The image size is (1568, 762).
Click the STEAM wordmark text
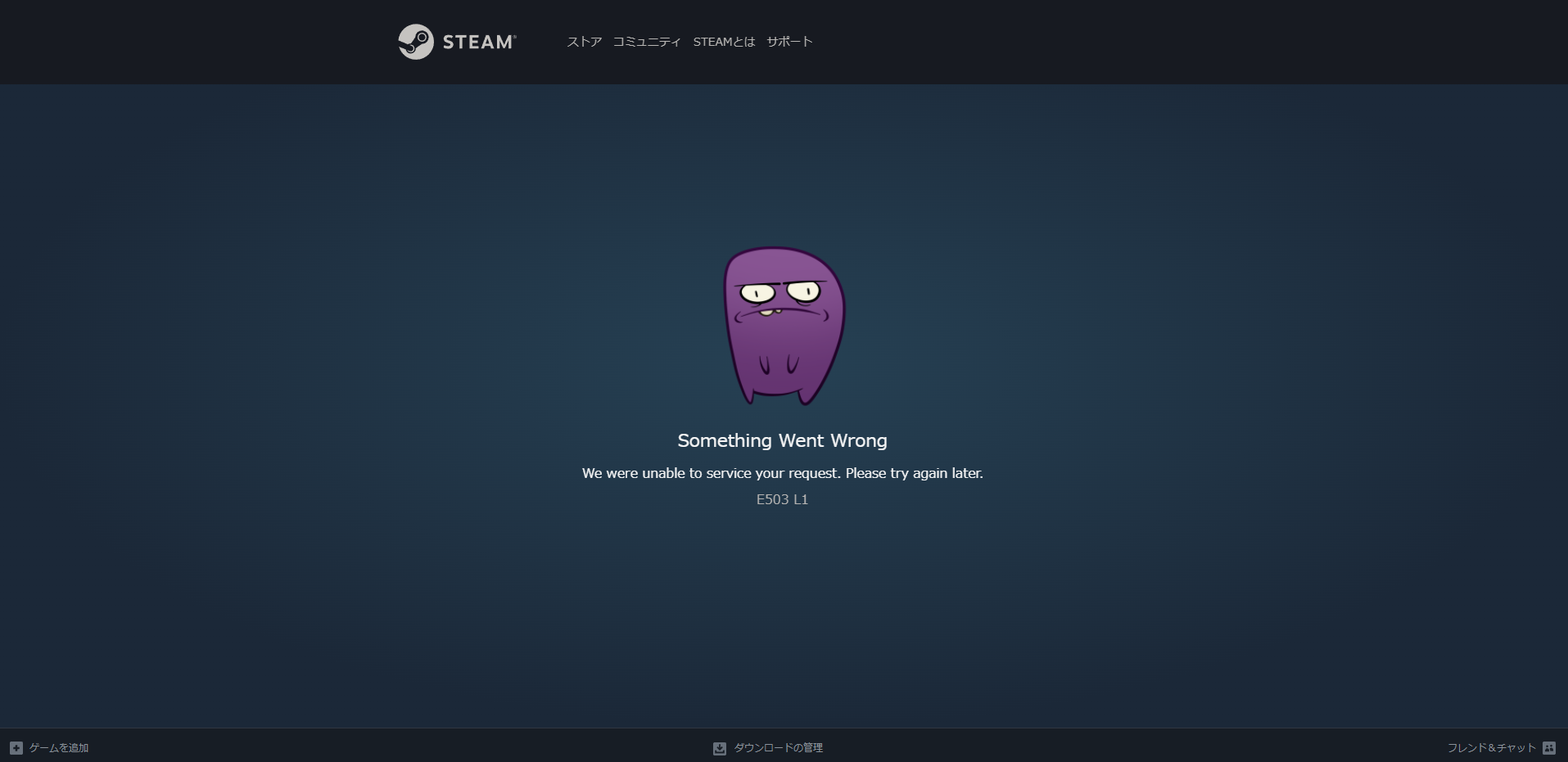(479, 42)
